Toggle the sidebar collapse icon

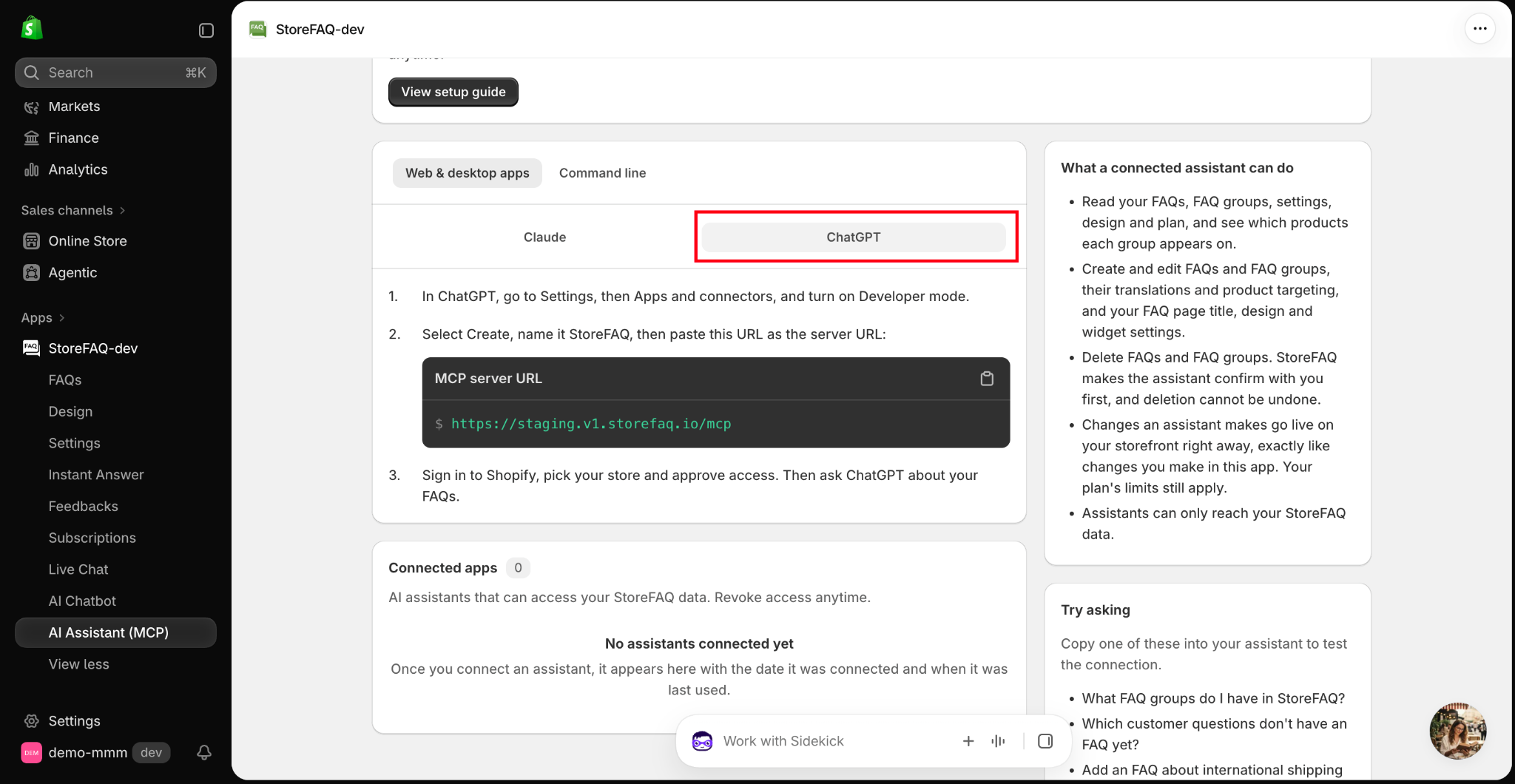[x=206, y=30]
